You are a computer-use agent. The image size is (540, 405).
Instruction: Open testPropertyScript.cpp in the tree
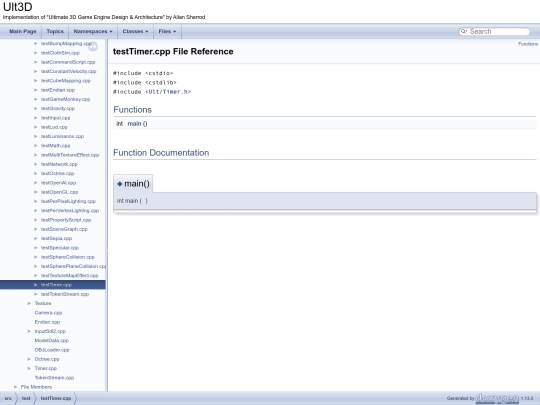click(x=66, y=220)
